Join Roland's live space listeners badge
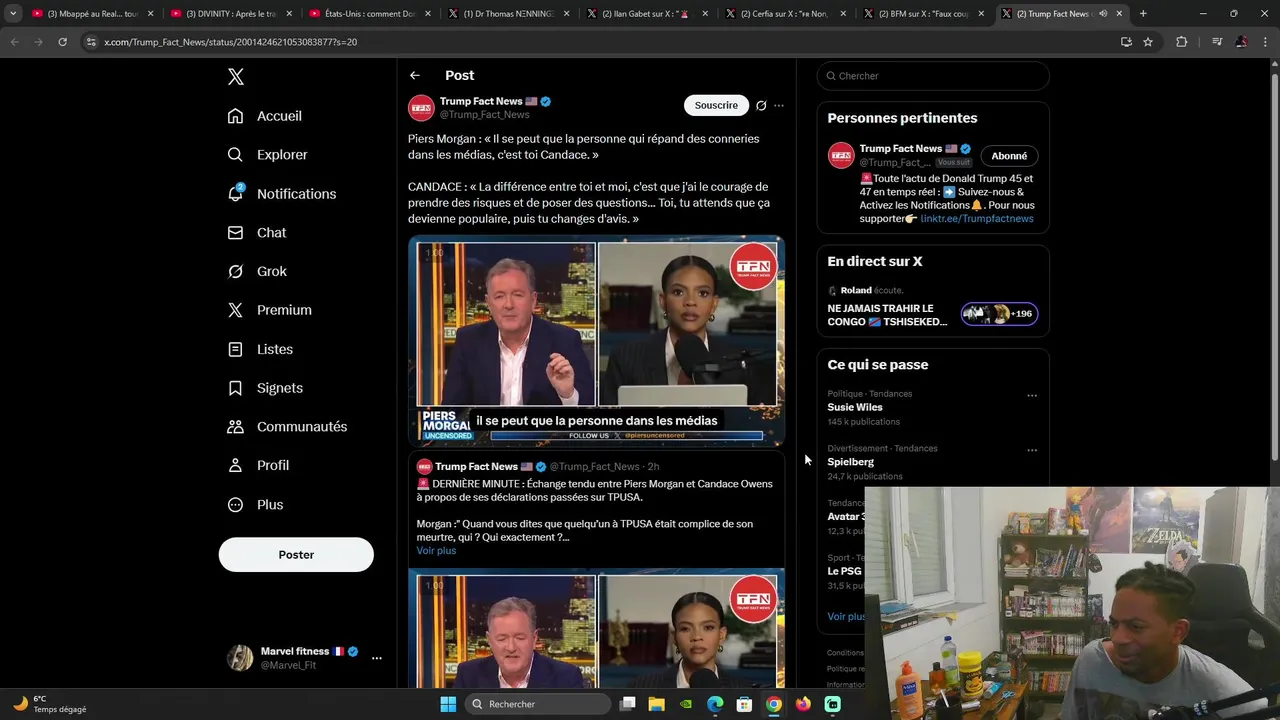This screenshot has width=1280, height=720. (999, 314)
